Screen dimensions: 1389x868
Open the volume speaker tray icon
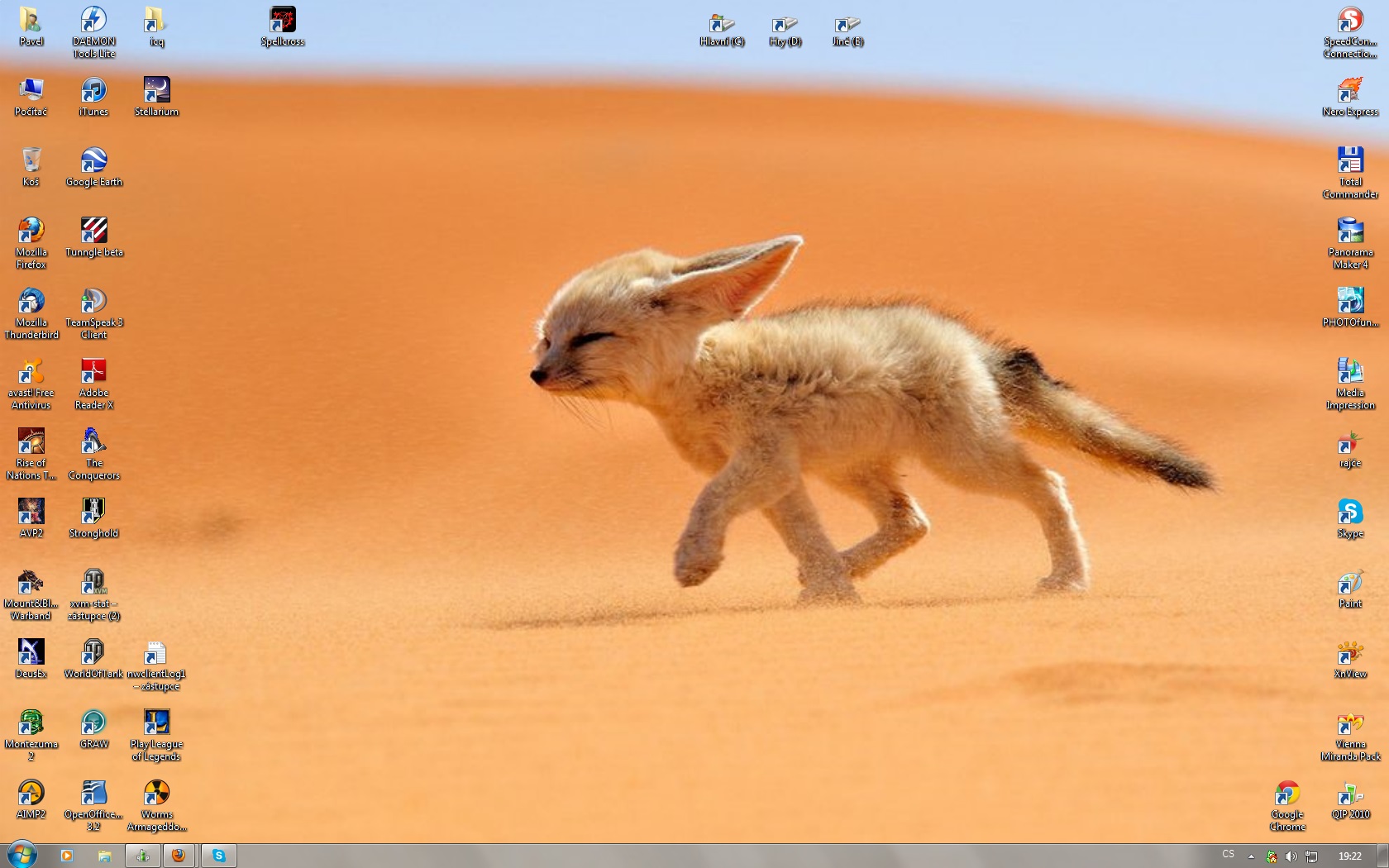click(x=1291, y=856)
